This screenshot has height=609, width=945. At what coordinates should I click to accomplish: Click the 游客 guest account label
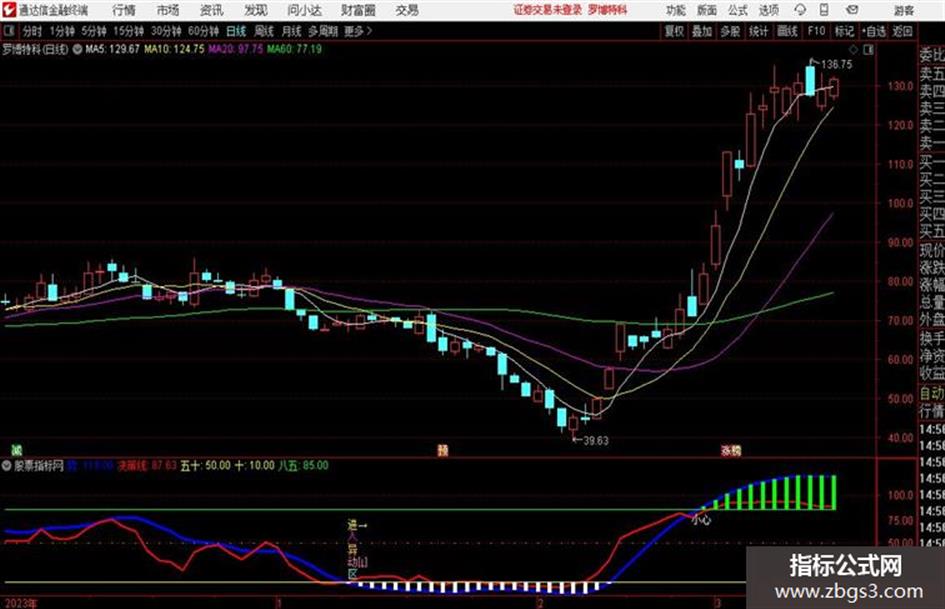coord(903,10)
